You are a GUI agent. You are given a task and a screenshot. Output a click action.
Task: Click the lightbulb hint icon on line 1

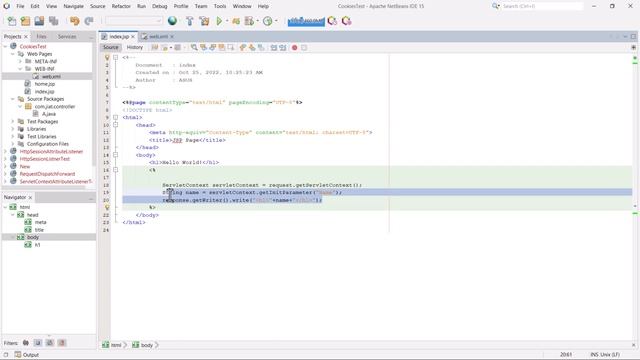(x=107, y=58)
